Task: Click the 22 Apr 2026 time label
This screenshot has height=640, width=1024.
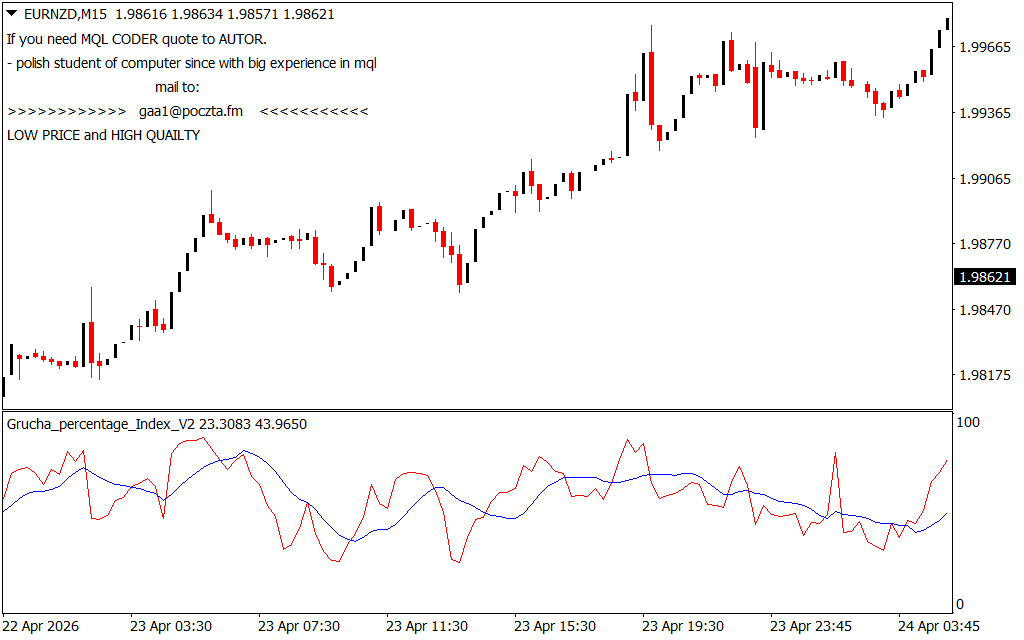Action: point(41,626)
